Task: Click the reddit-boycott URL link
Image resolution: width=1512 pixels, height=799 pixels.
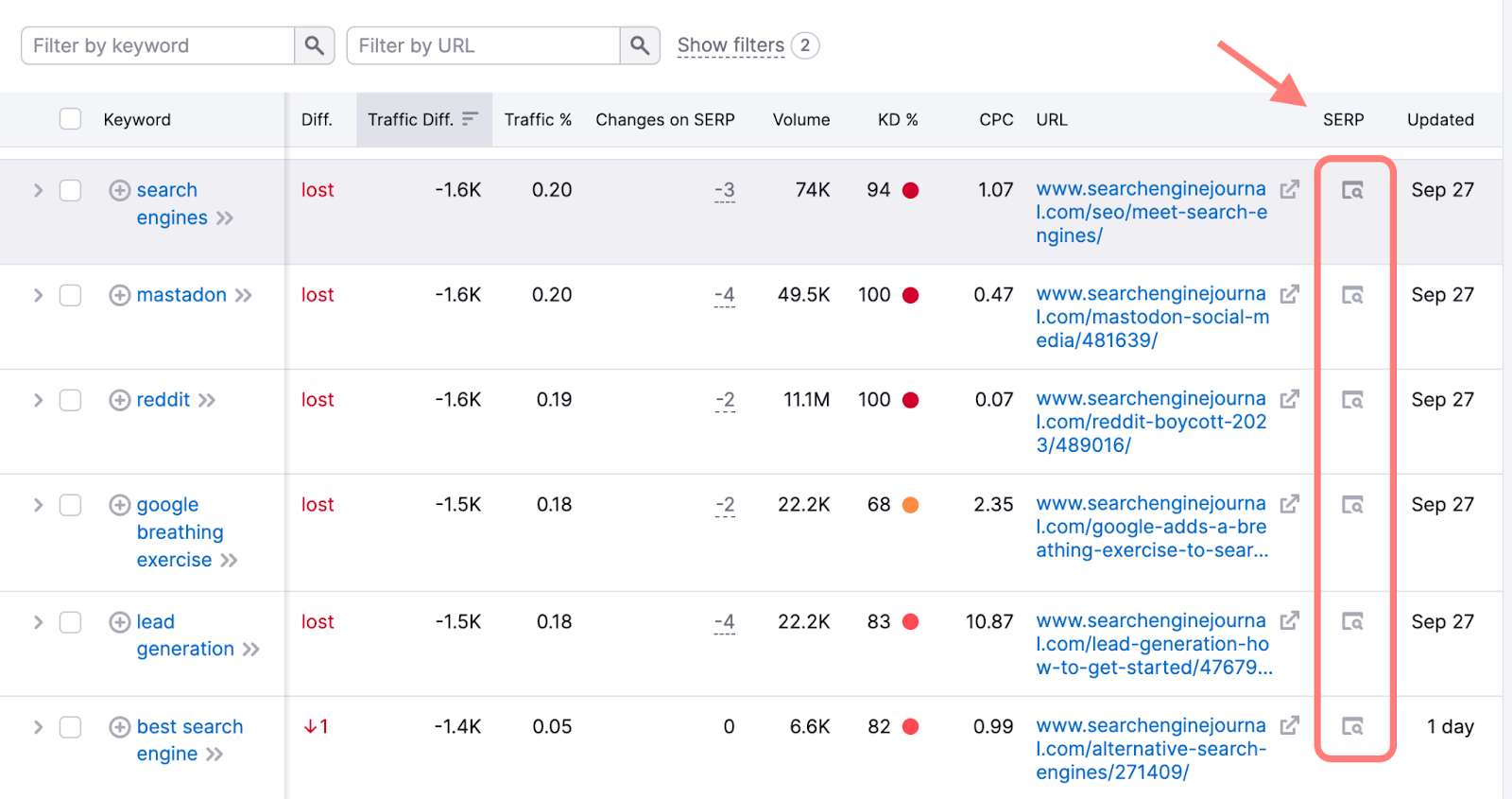Action: click(1151, 423)
